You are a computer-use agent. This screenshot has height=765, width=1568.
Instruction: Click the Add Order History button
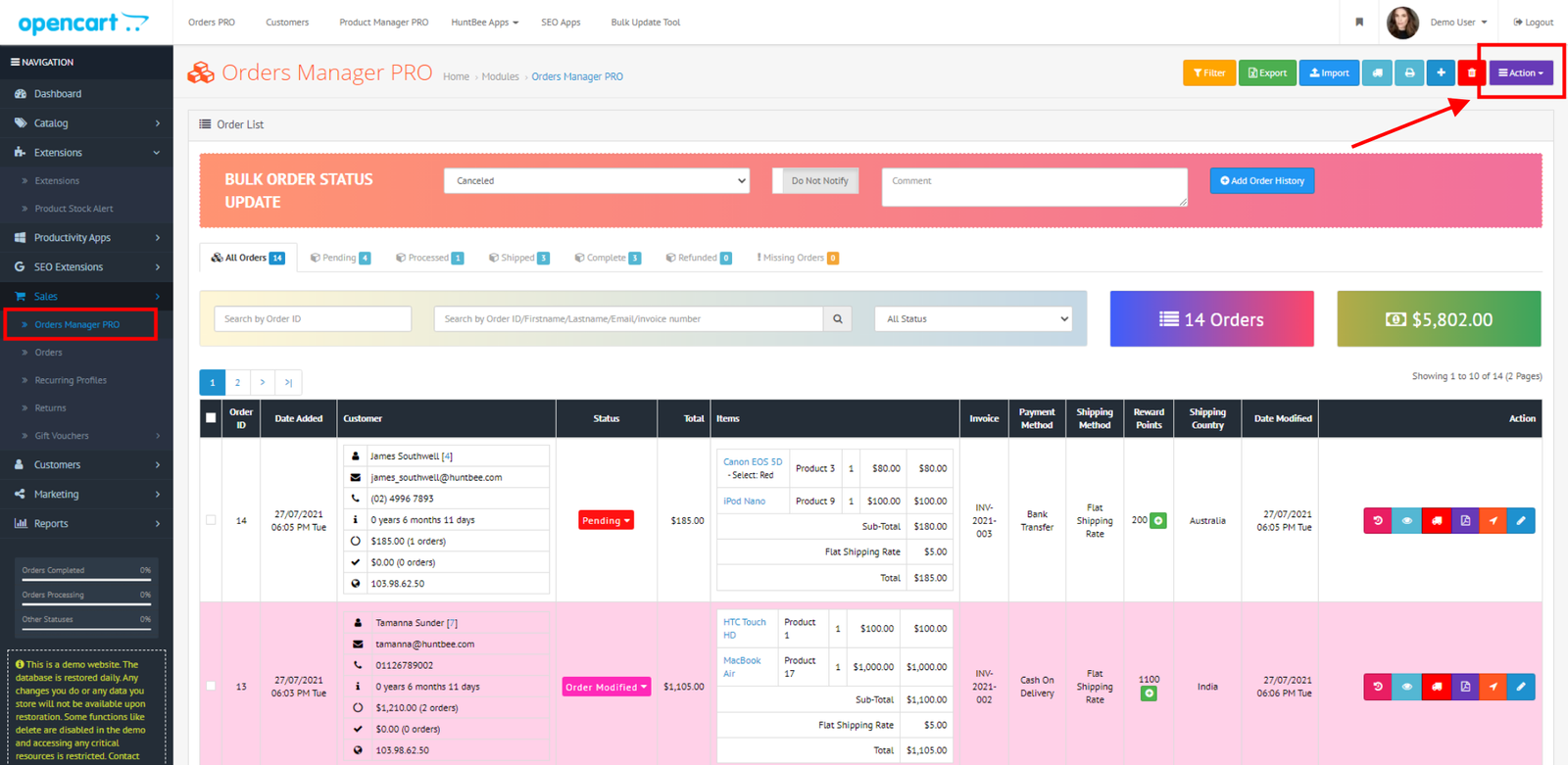[1262, 180]
